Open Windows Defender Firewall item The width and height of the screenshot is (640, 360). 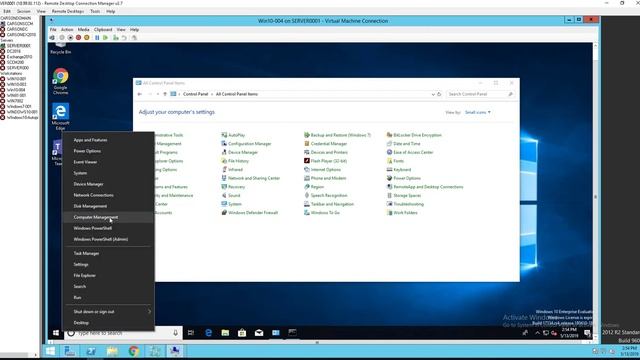point(249,213)
